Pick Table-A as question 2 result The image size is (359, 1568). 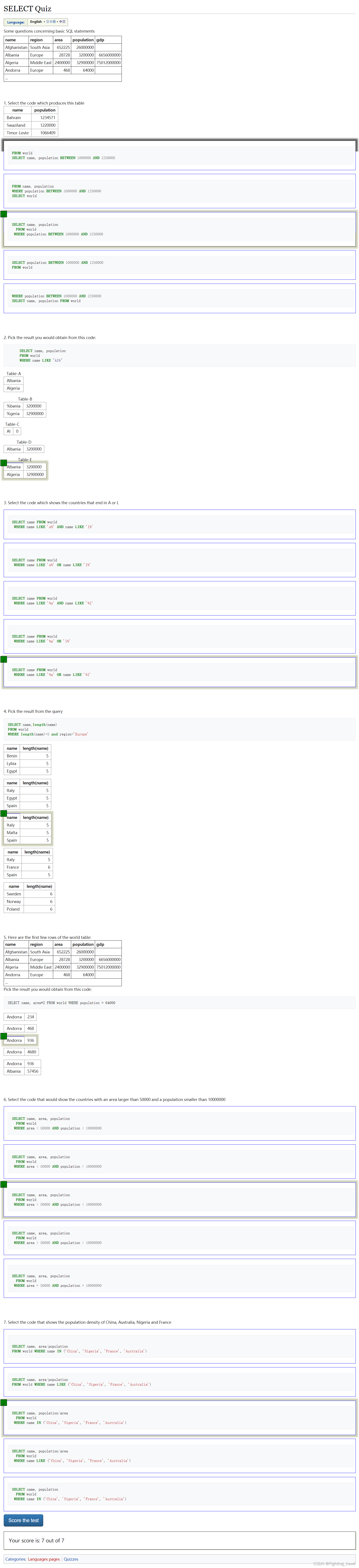14,384
